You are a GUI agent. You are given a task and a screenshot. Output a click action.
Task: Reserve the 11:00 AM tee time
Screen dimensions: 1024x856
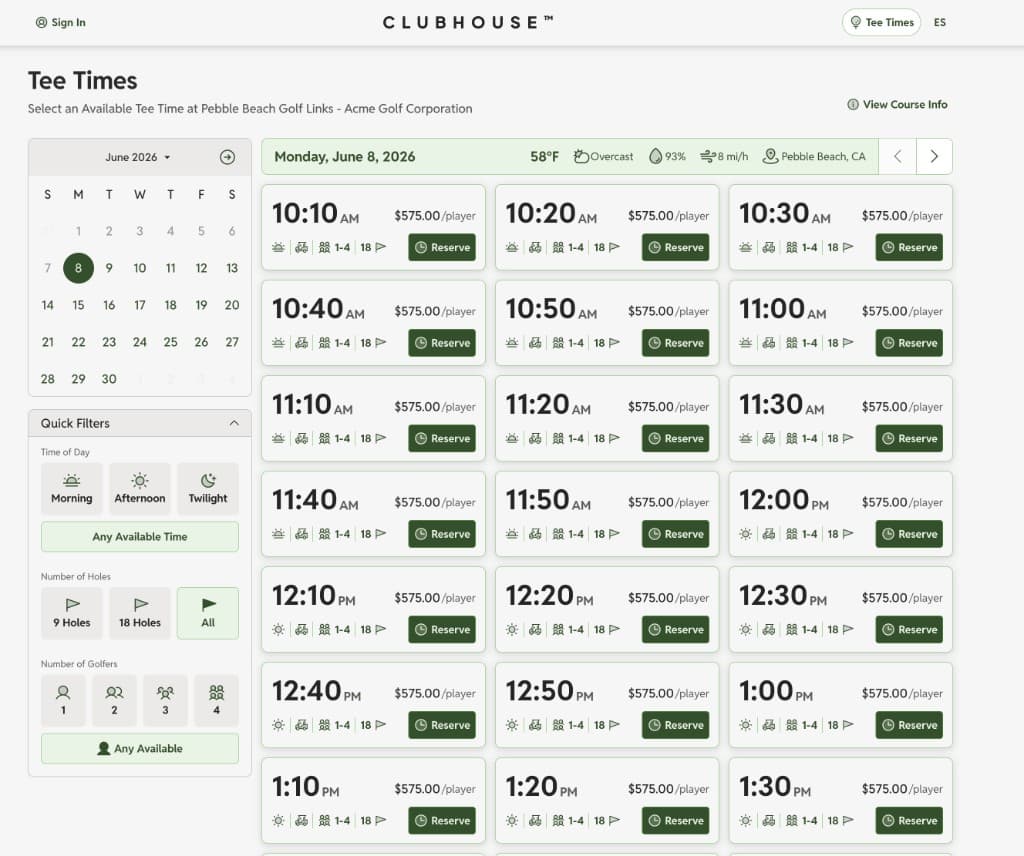click(909, 343)
